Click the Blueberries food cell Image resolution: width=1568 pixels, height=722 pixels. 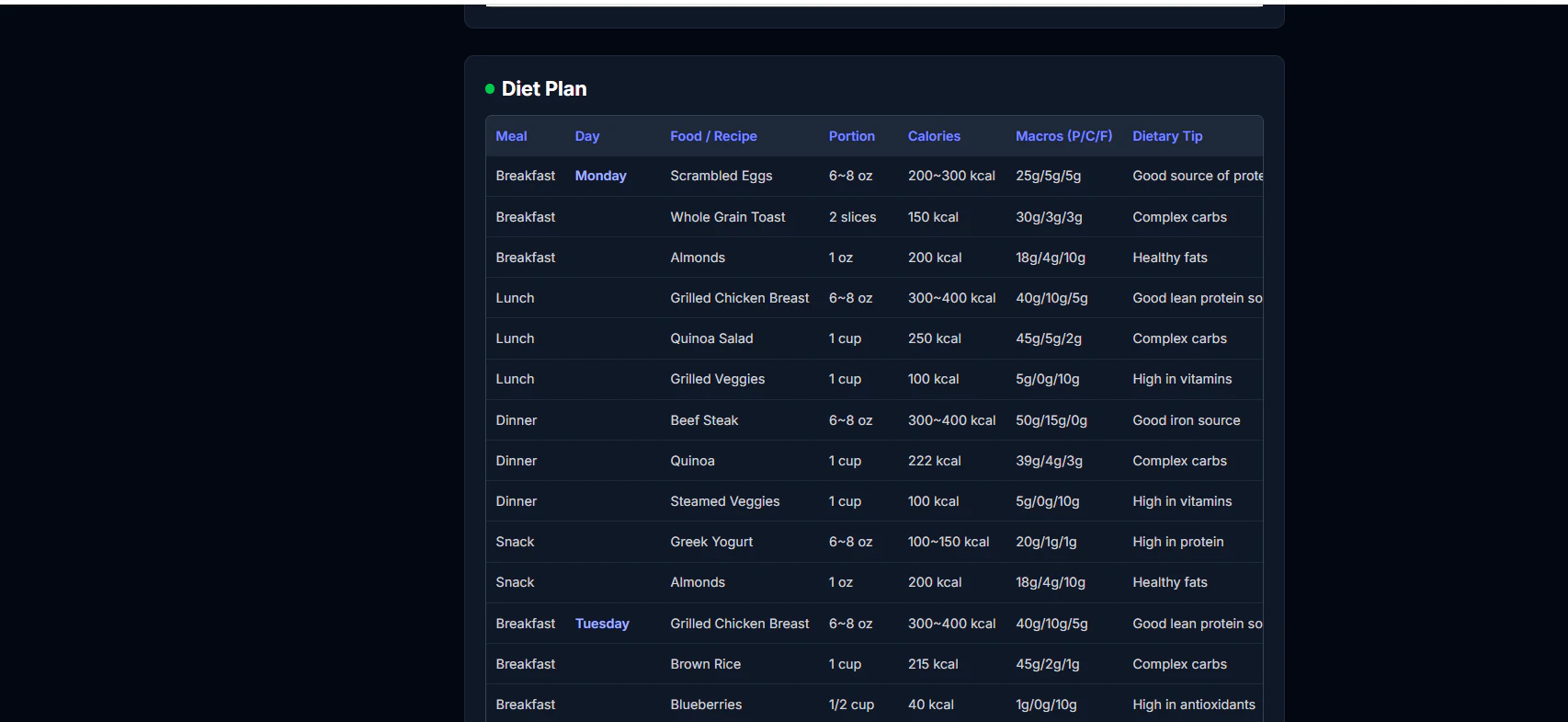coord(706,705)
